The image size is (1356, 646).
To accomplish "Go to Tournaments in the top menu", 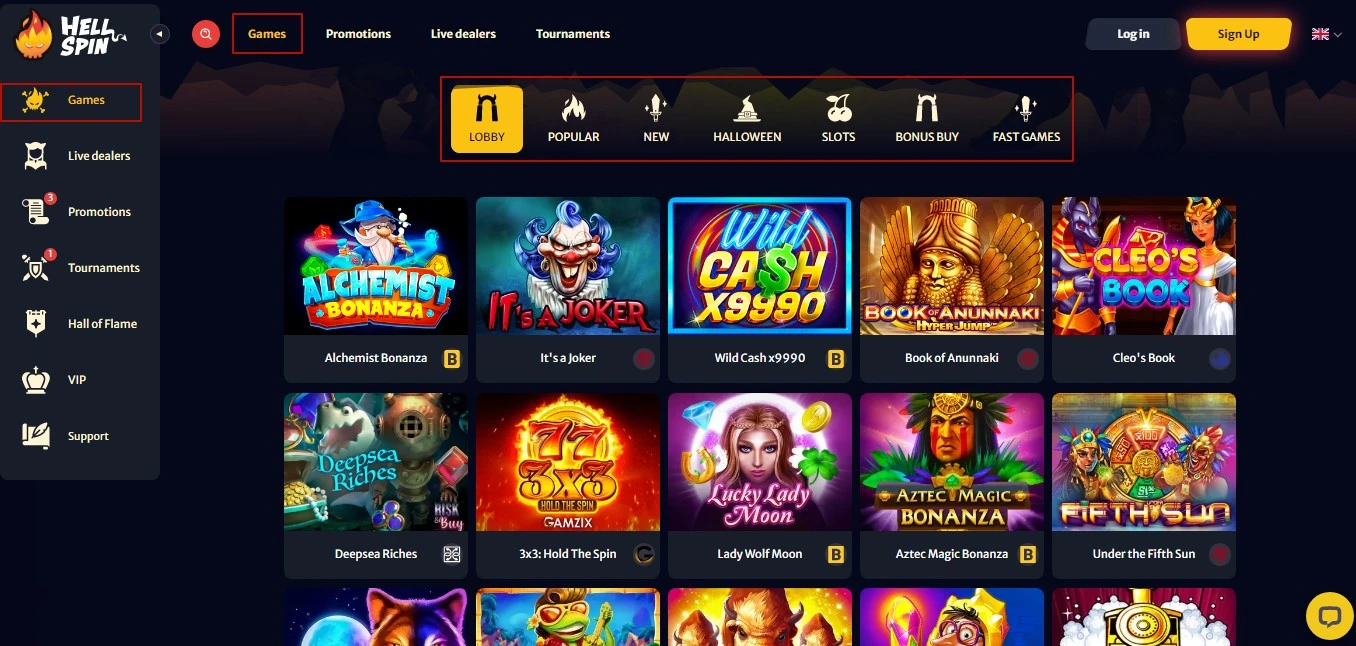I will (x=573, y=34).
